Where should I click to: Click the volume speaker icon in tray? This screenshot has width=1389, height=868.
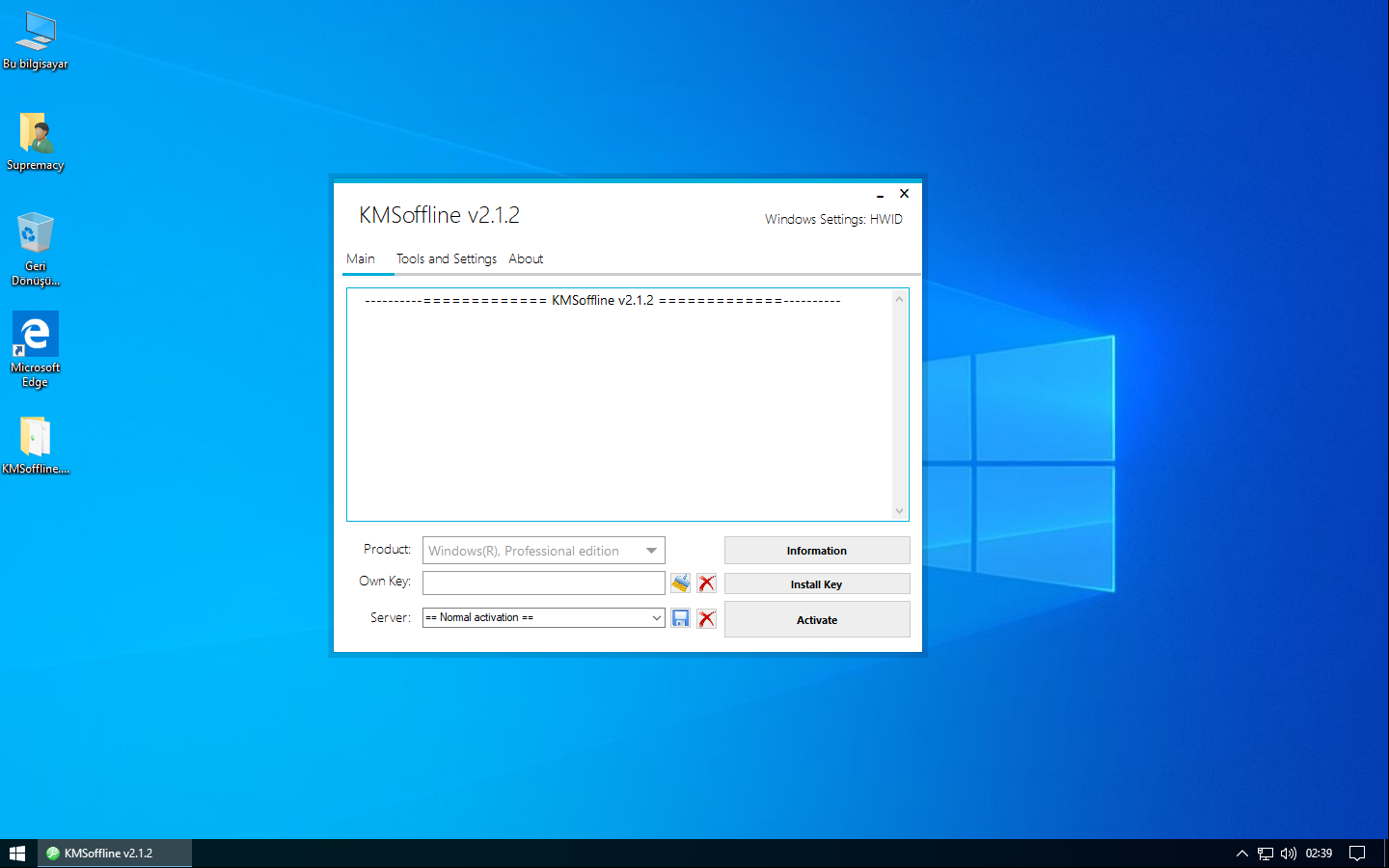click(x=1289, y=854)
